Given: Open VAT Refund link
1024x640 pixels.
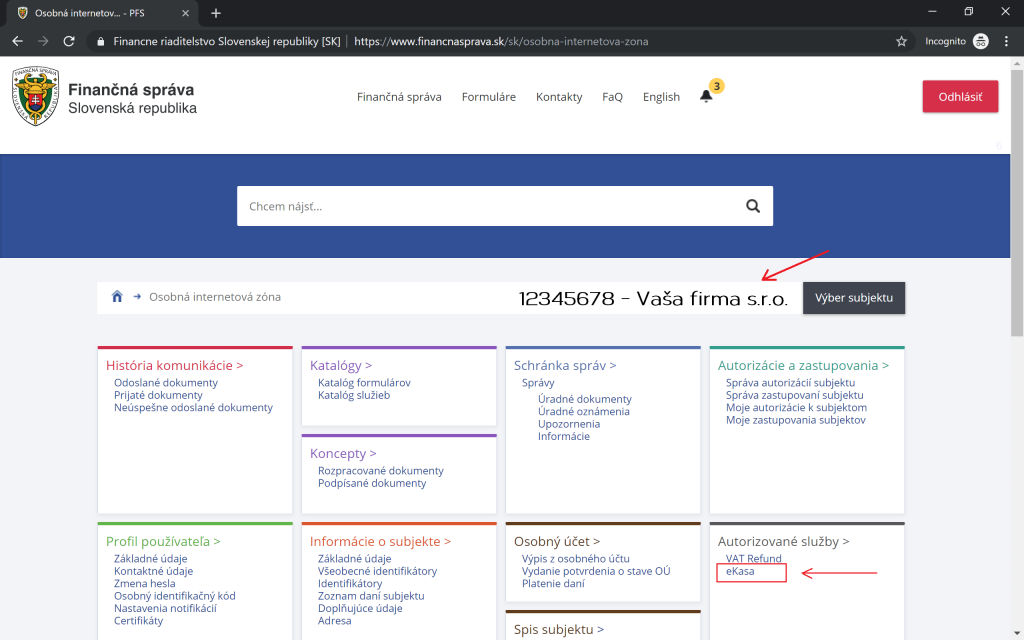Looking at the screenshot, I should [754, 558].
